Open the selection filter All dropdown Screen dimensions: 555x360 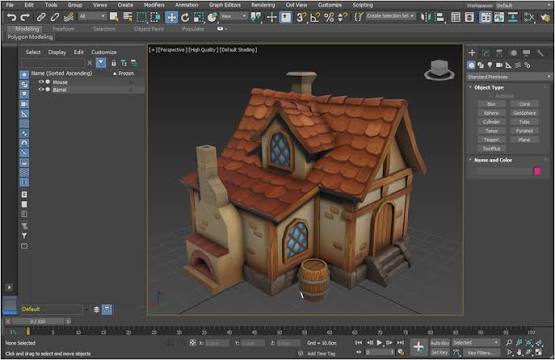[x=92, y=16]
